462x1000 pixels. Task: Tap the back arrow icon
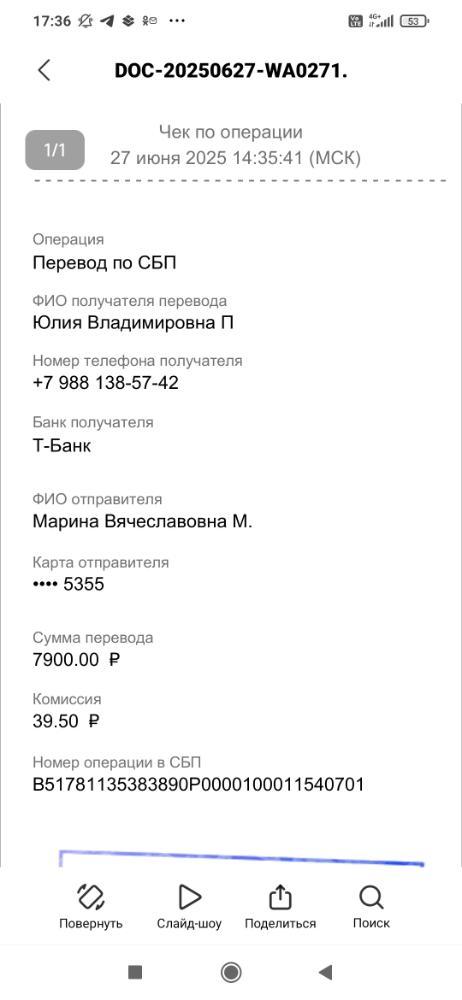44,70
